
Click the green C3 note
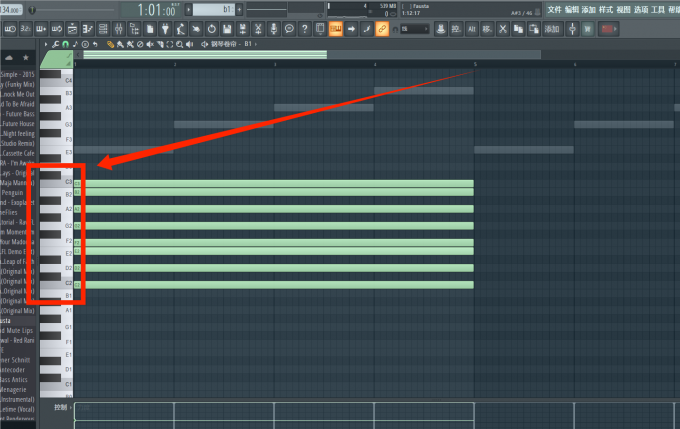click(x=274, y=183)
